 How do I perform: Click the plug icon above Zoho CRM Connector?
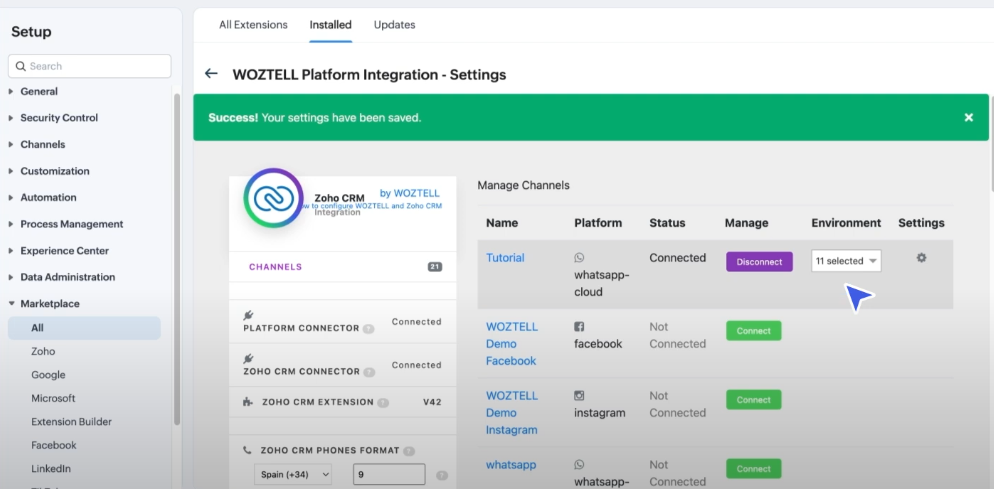point(248,358)
